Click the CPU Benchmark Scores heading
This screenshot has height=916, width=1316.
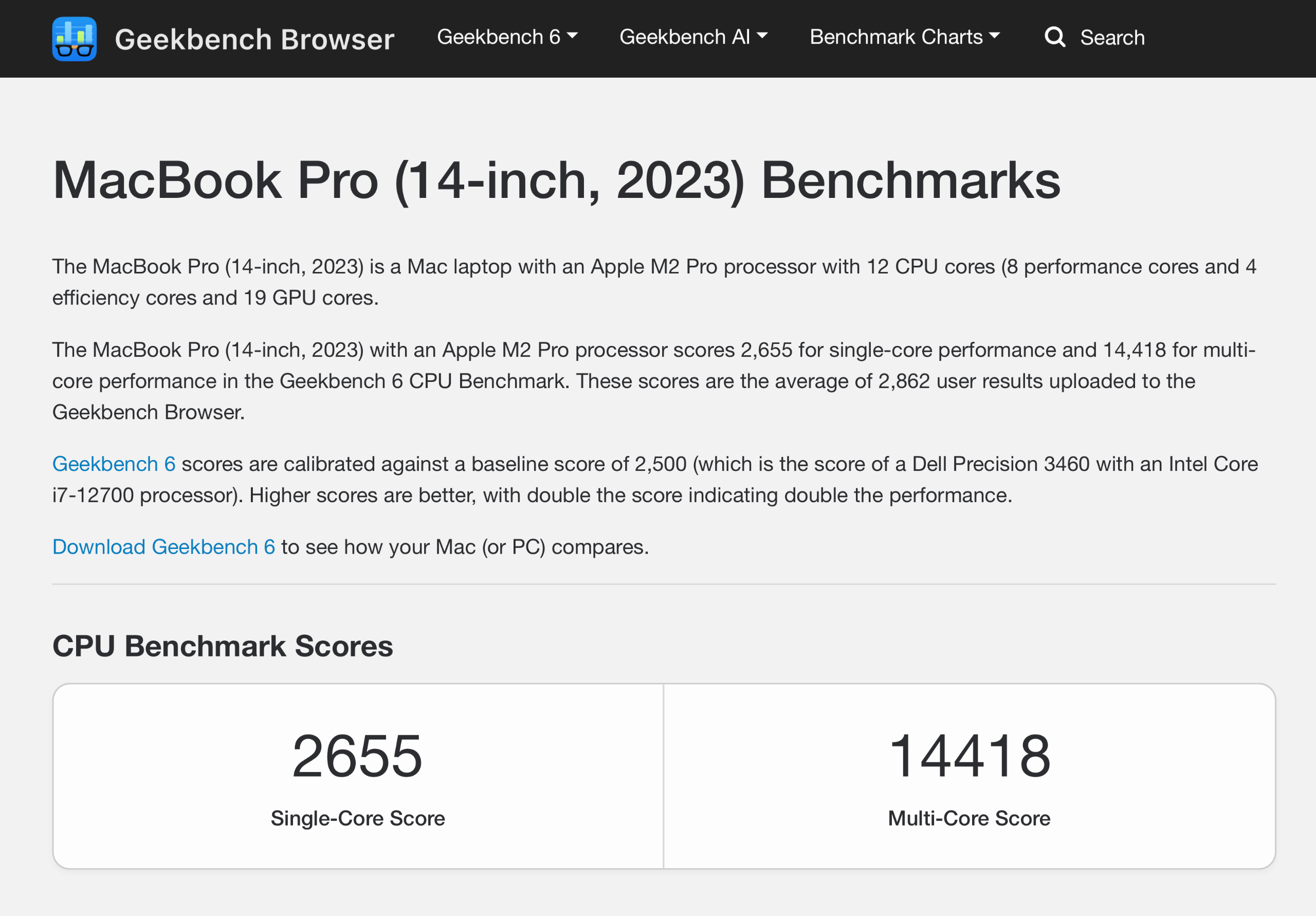point(223,646)
